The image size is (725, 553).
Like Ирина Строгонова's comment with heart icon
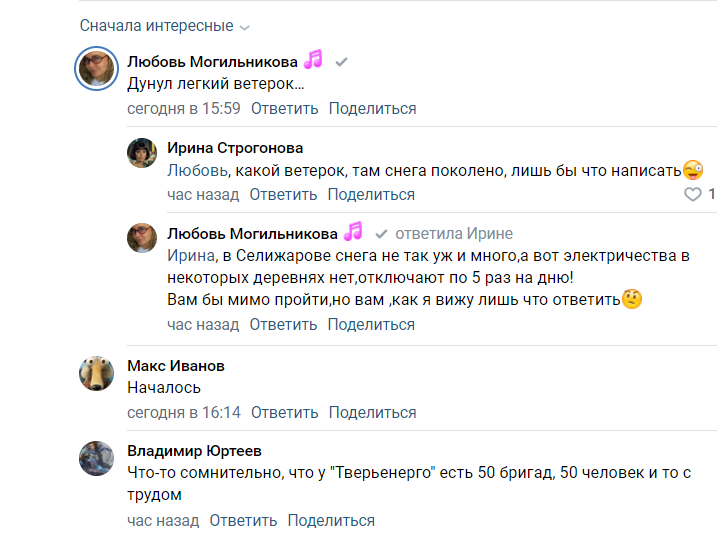tap(692, 195)
